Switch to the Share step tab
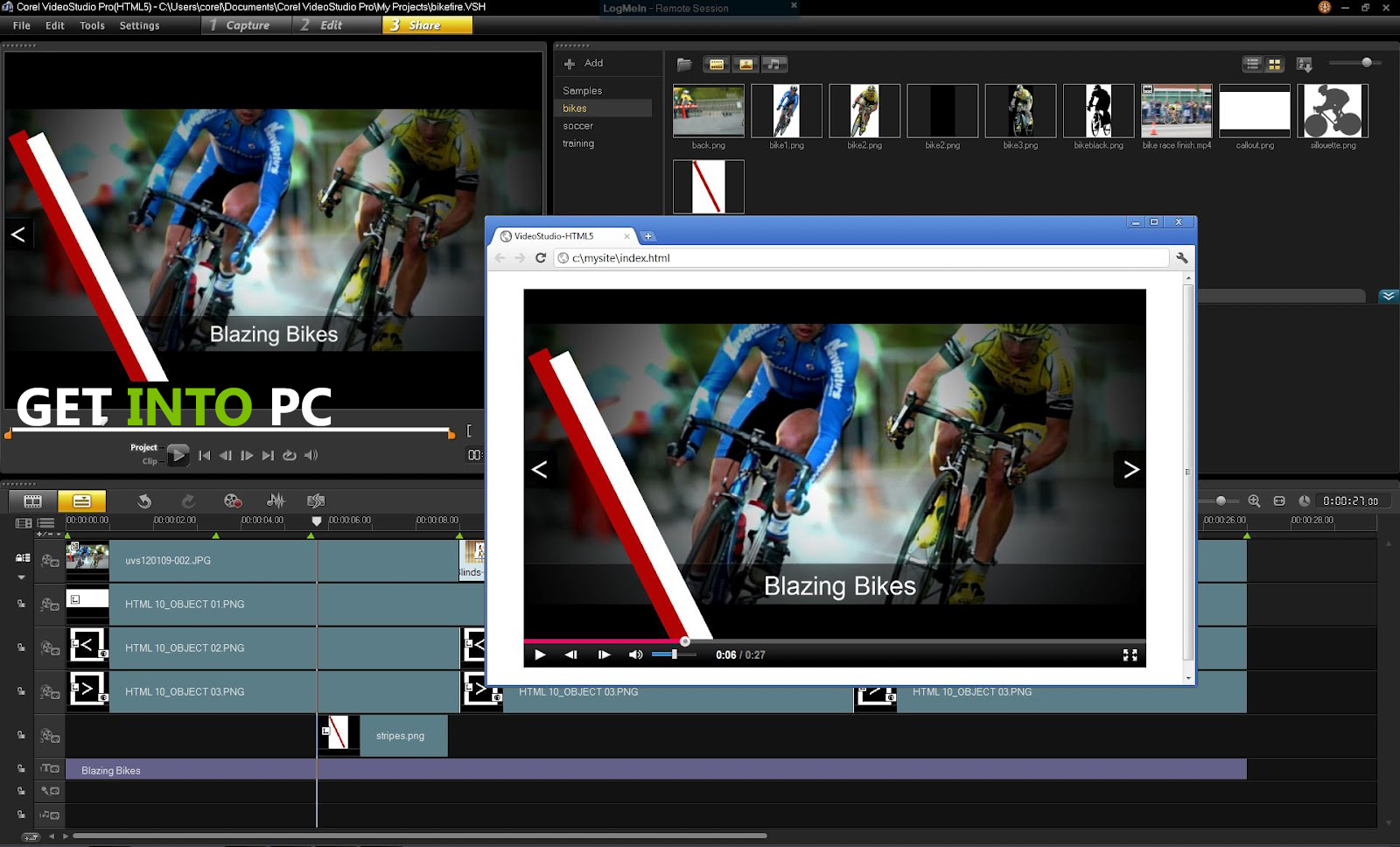Image resolution: width=1400 pixels, height=847 pixels. [x=426, y=25]
